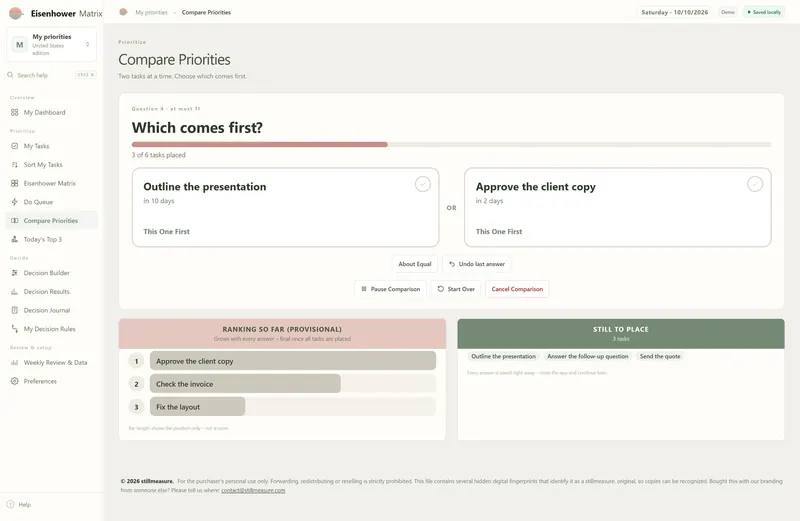Viewport: 800px width, 521px height.
Task: Click the Eisenhower Matrix logo icon
Action: click(16, 13)
